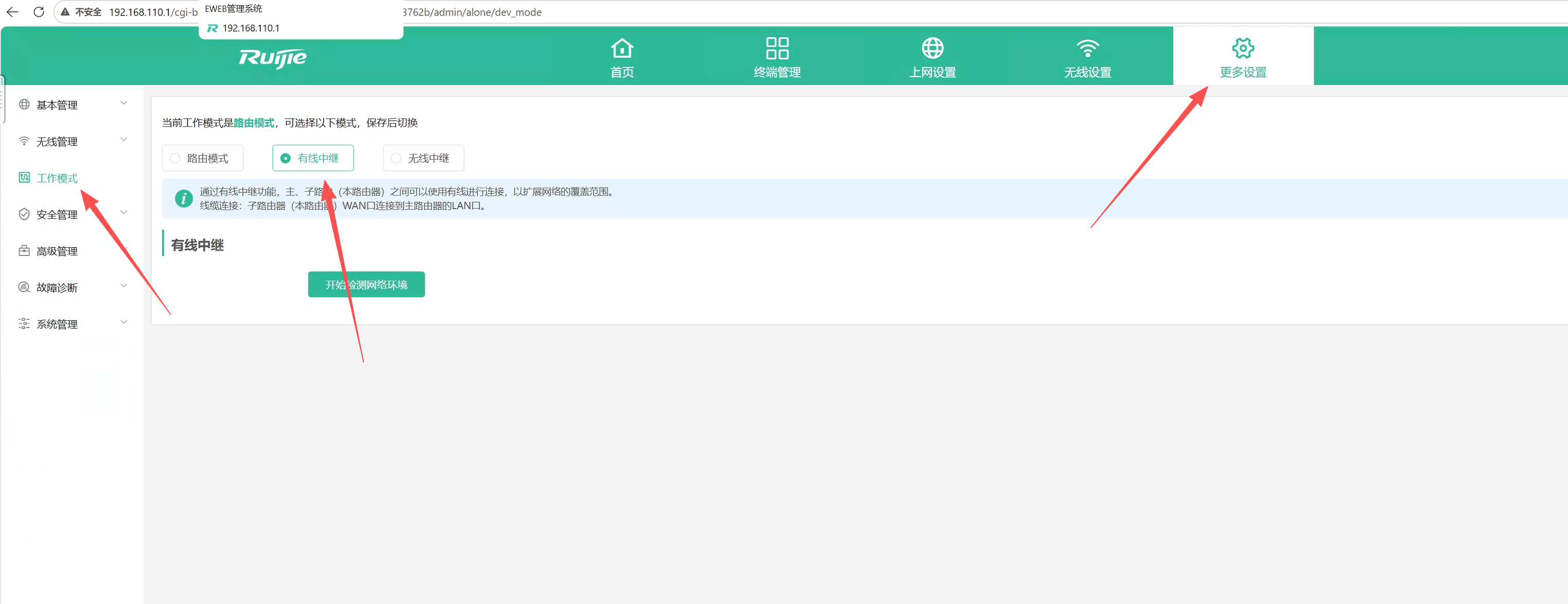Select the 无线中继 radio option
The height and width of the screenshot is (604, 1568).
(423, 158)
